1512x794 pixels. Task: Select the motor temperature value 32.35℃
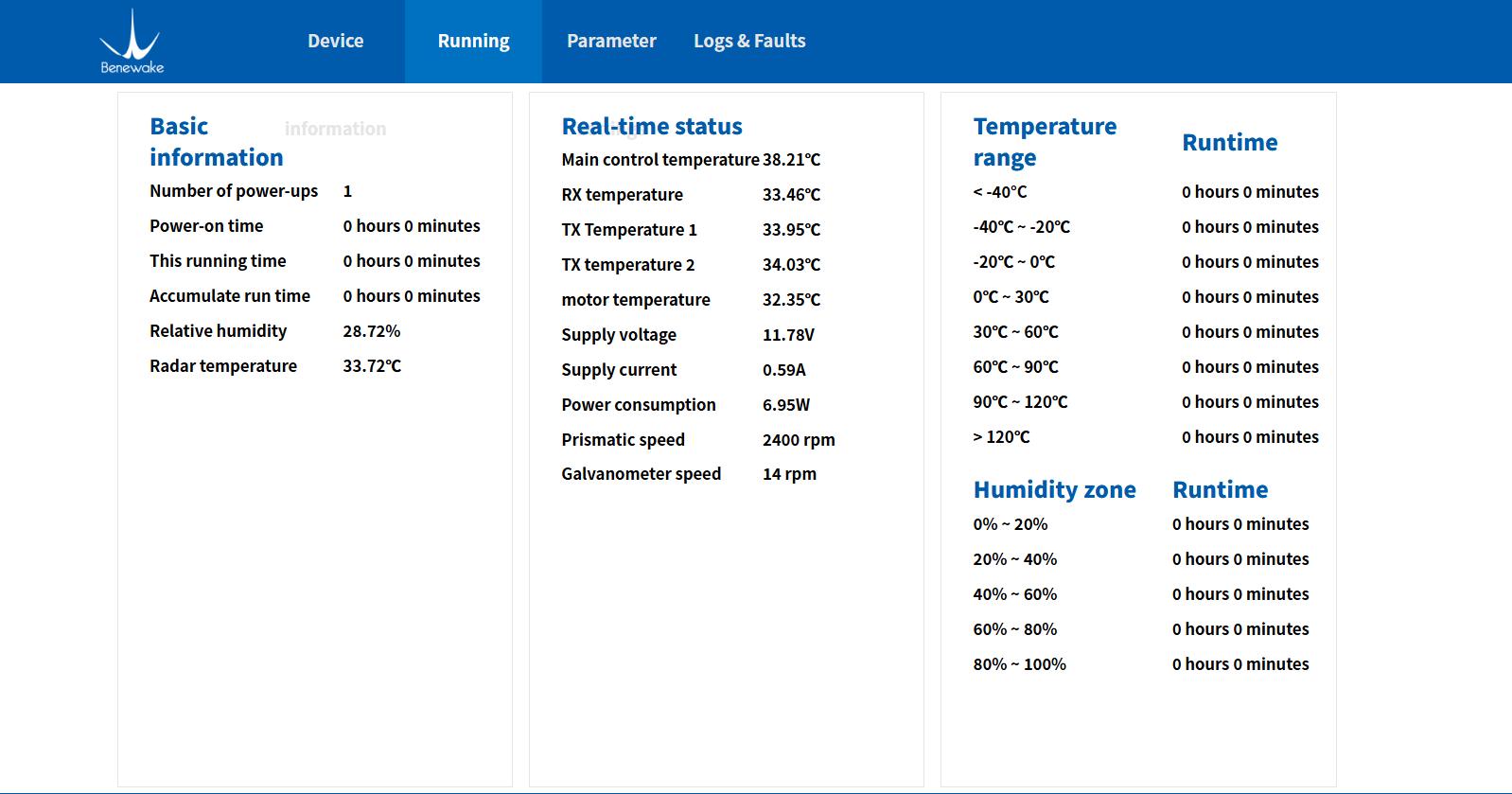(792, 300)
